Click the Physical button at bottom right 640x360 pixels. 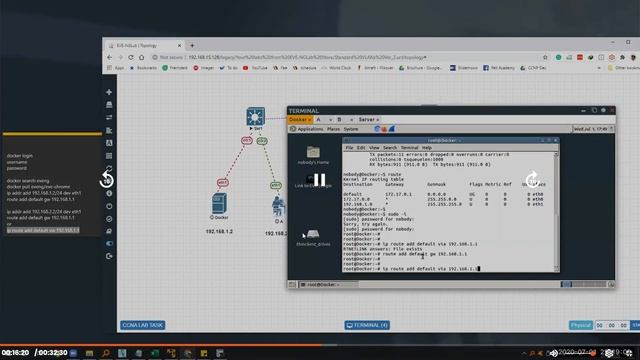pos(580,325)
